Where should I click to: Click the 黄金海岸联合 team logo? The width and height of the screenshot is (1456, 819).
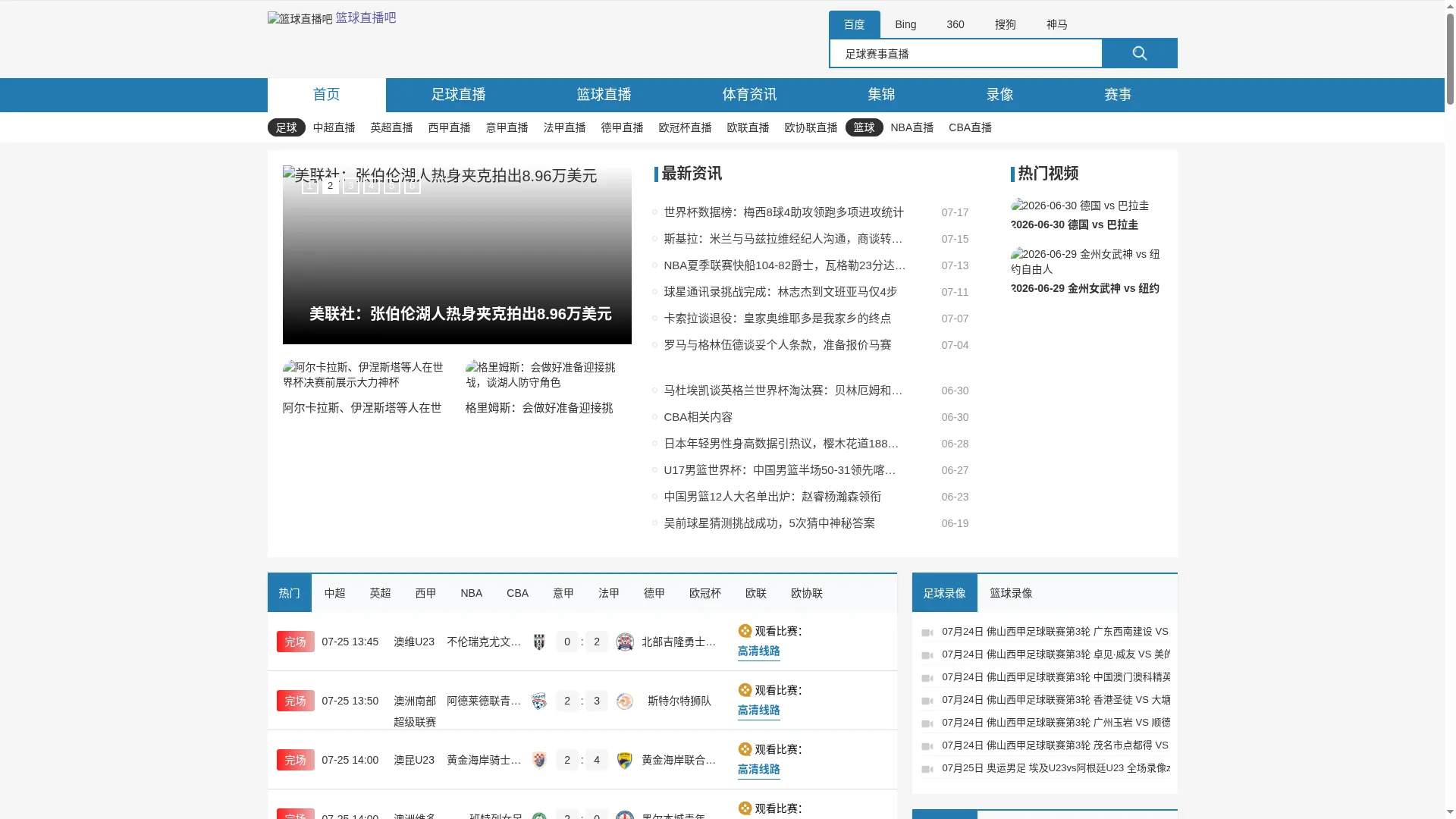625,761
